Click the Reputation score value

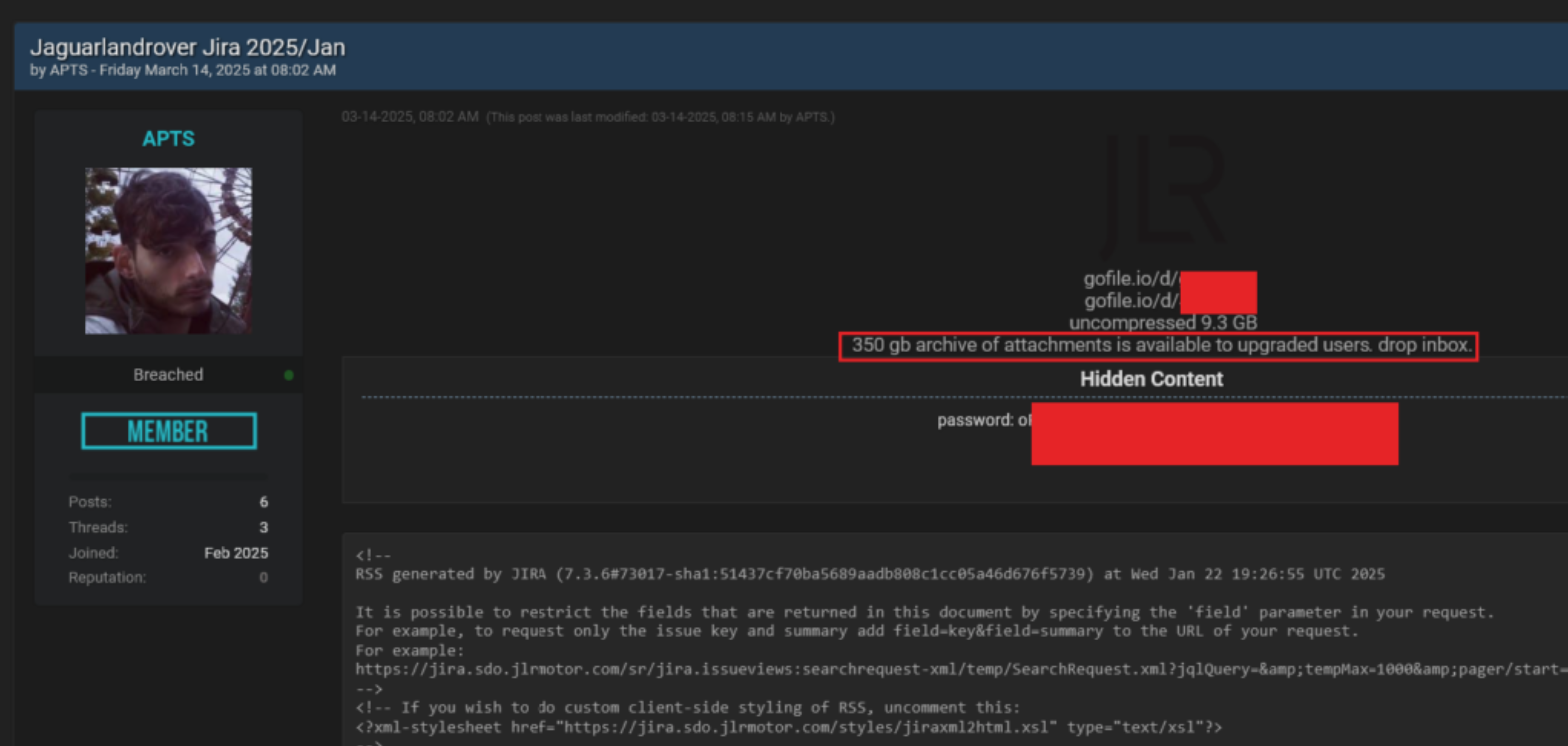(263, 578)
